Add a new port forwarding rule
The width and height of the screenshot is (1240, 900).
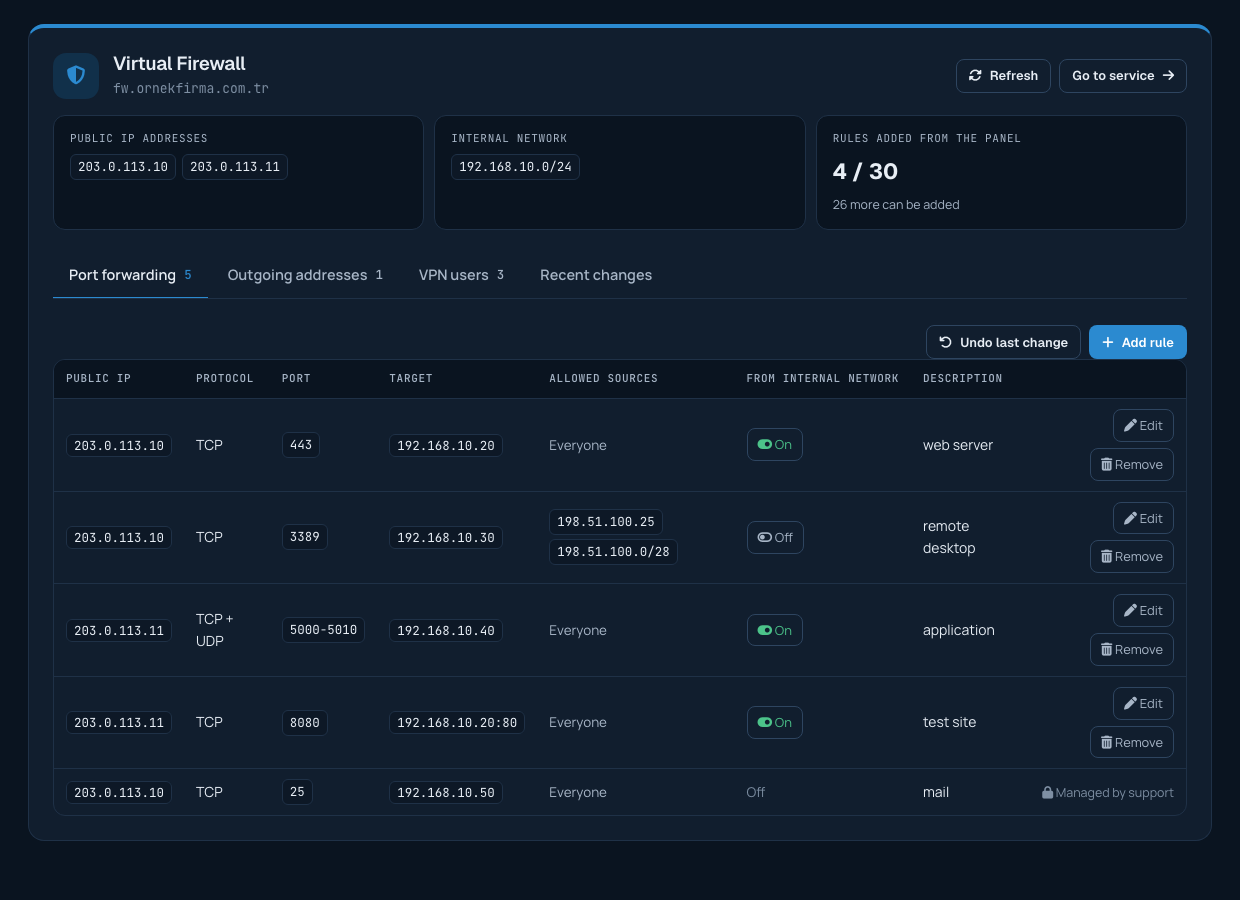[1138, 342]
